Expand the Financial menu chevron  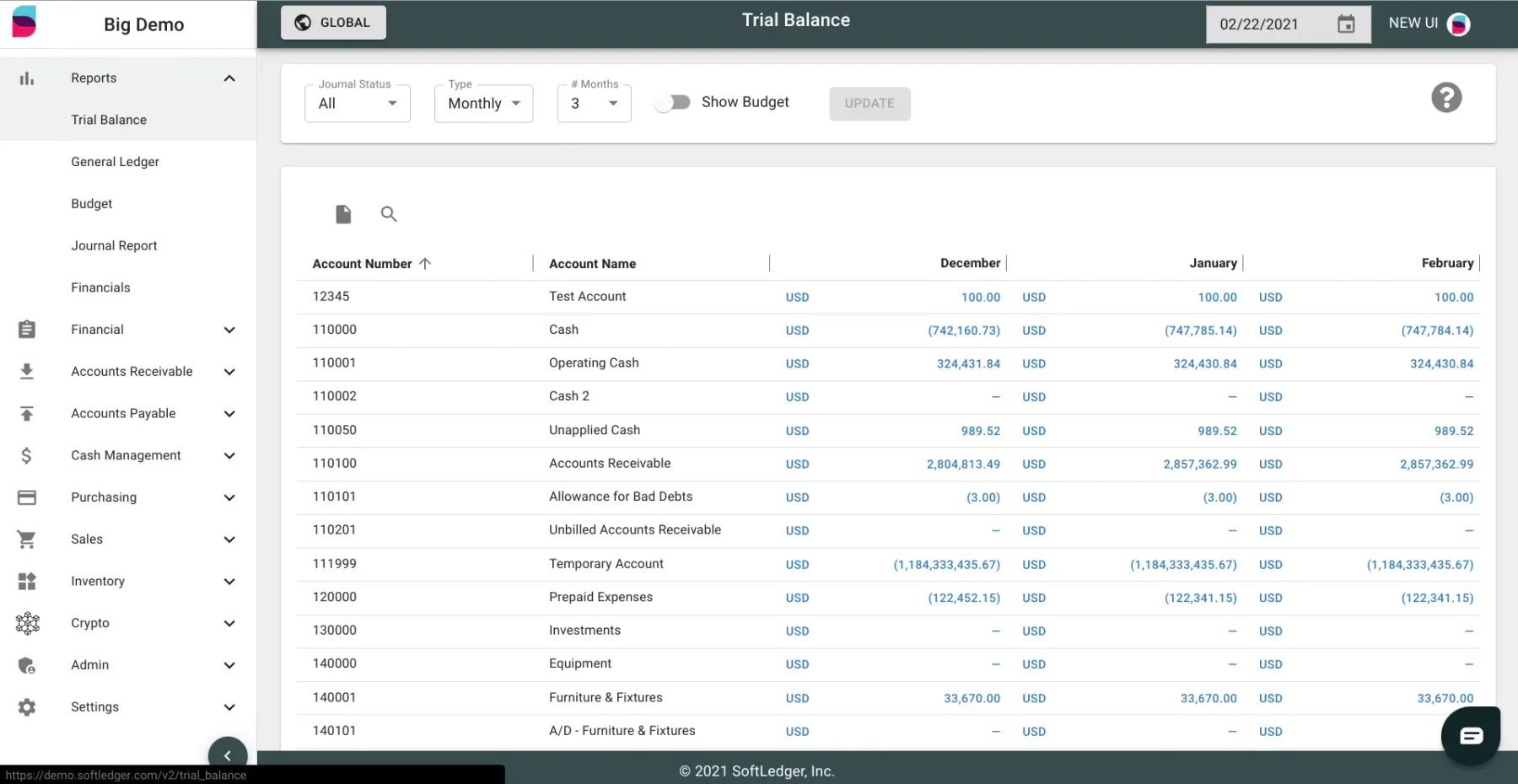229,330
